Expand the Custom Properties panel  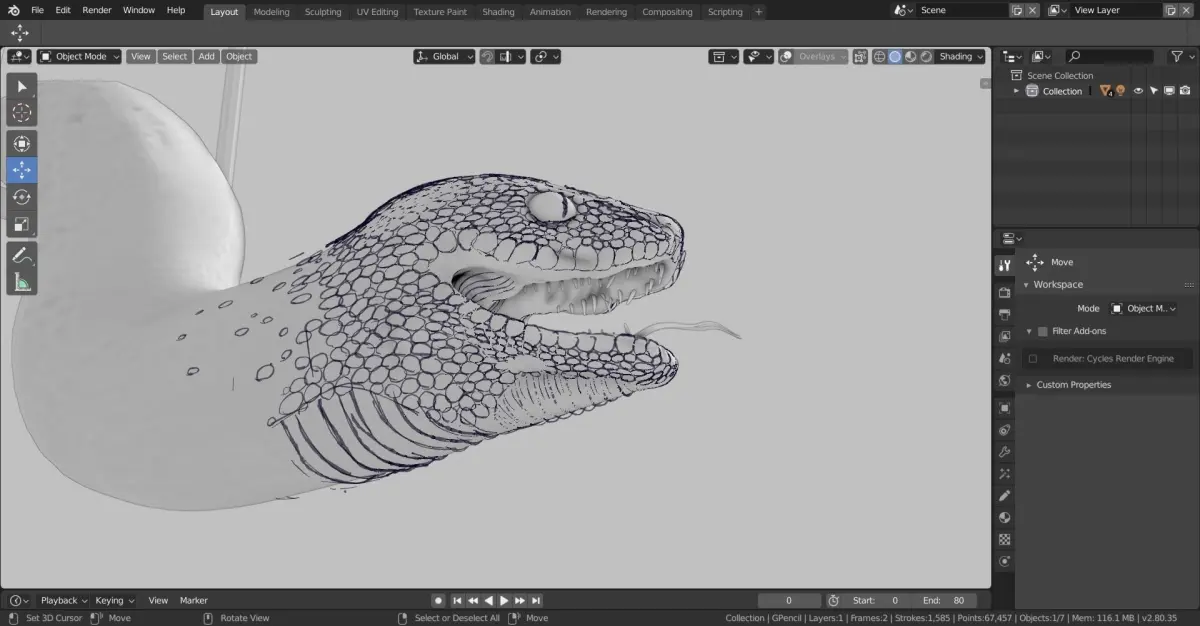[x=1072, y=385]
